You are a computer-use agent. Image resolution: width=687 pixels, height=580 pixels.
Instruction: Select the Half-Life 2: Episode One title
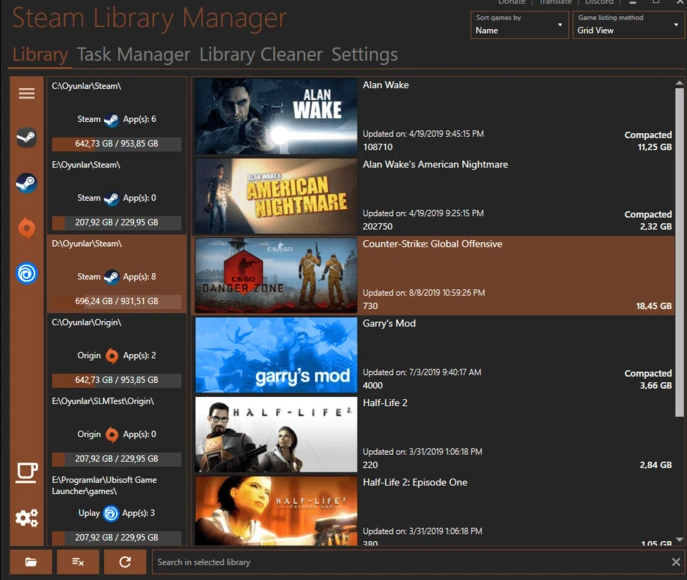(x=415, y=482)
